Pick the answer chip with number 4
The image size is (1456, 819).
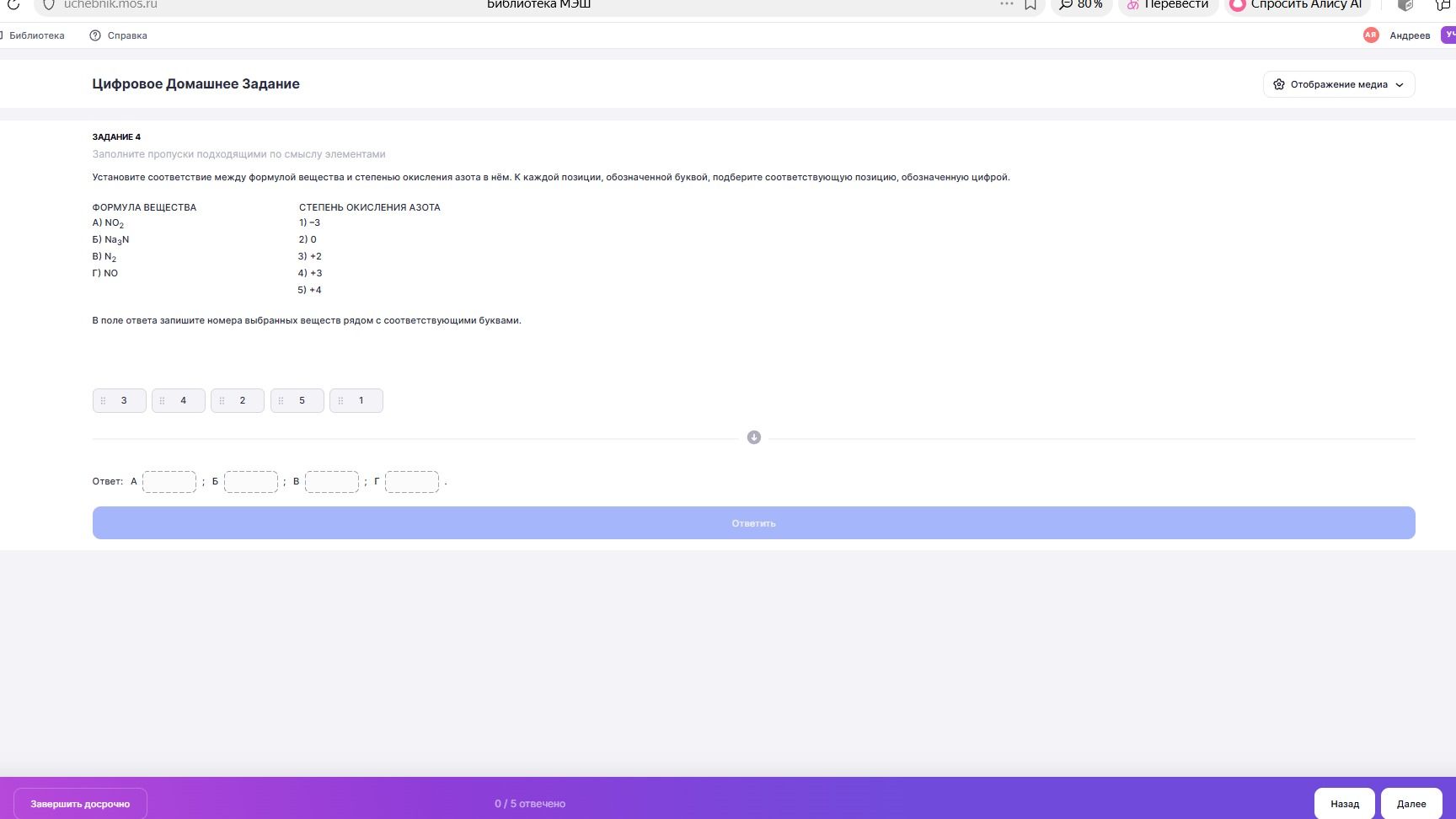[179, 400]
